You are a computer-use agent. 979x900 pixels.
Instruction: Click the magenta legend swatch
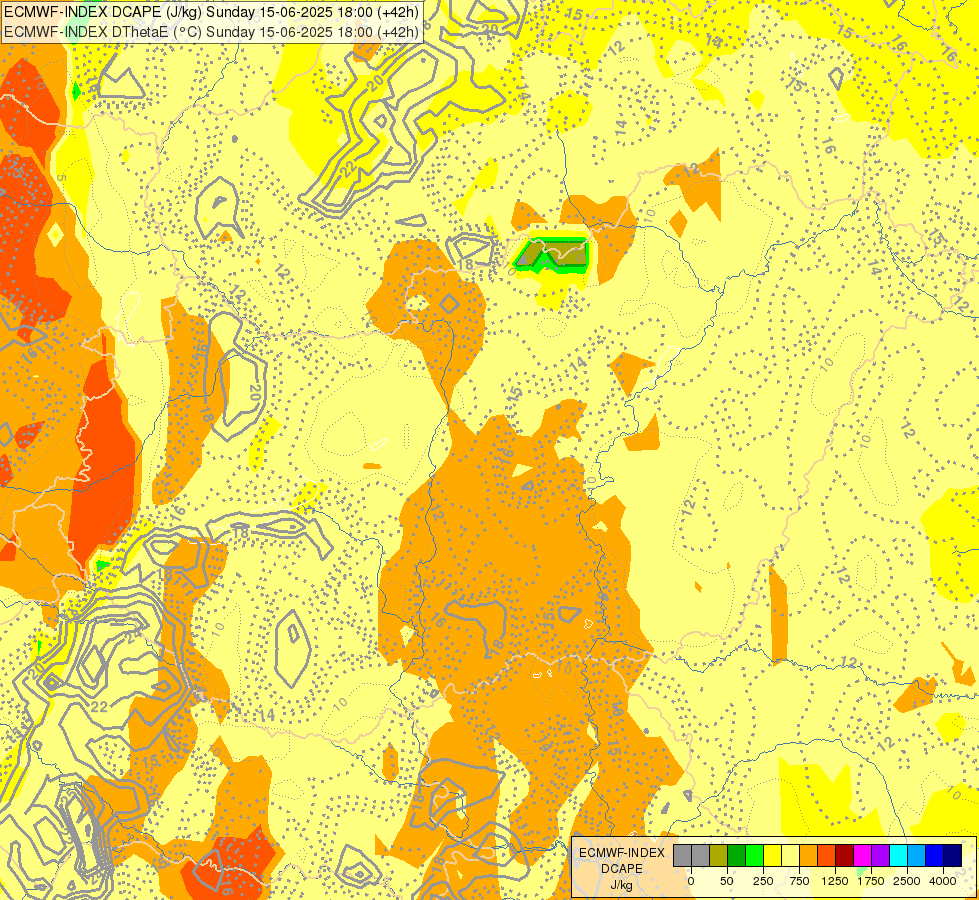pyautogui.click(x=862, y=856)
